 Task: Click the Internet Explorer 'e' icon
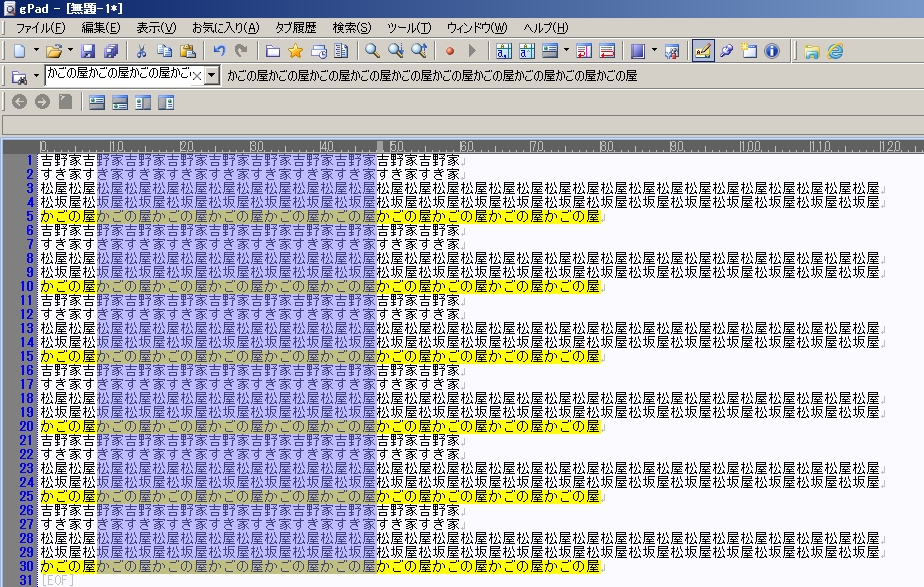click(835, 51)
